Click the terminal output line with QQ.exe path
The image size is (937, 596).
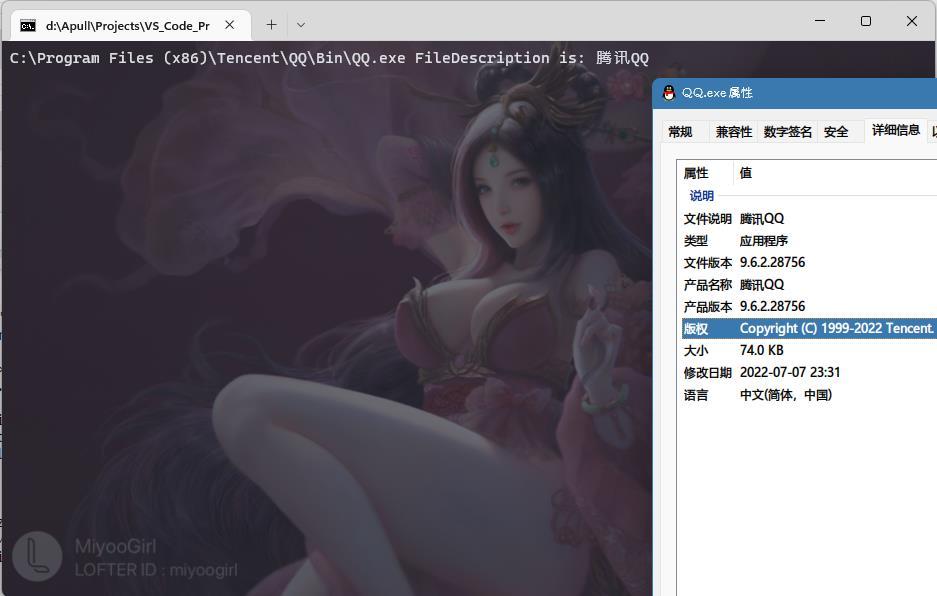tap(329, 58)
